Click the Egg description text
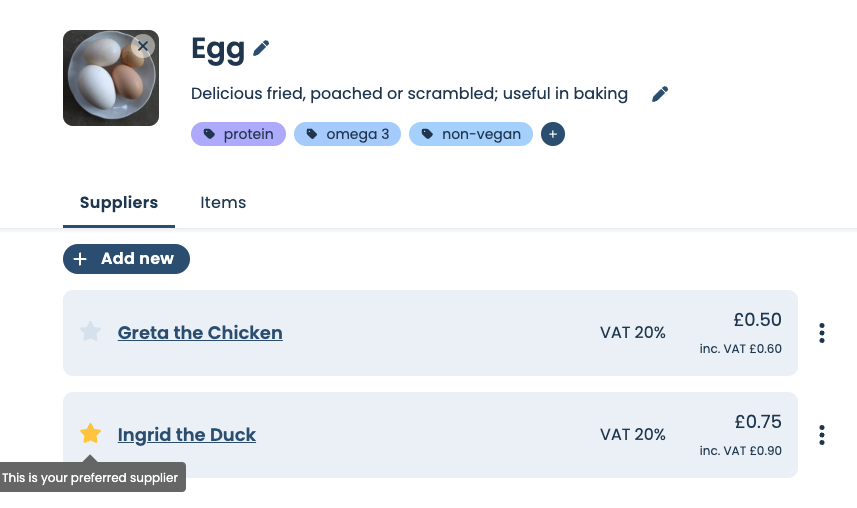The width and height of the screenshot is (857, 508). pyautogui.click(x=409, y=94)
